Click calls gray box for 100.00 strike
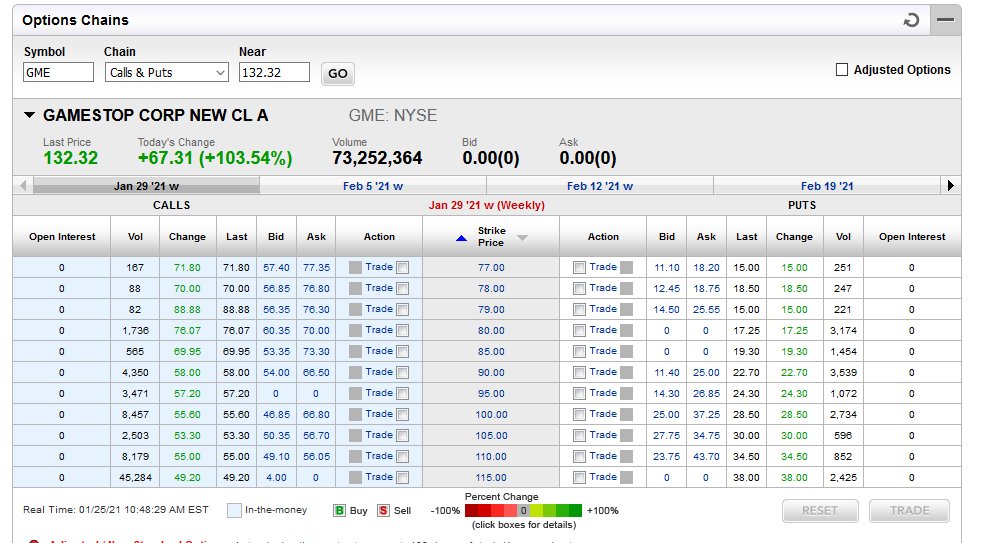 click(356, 415)
